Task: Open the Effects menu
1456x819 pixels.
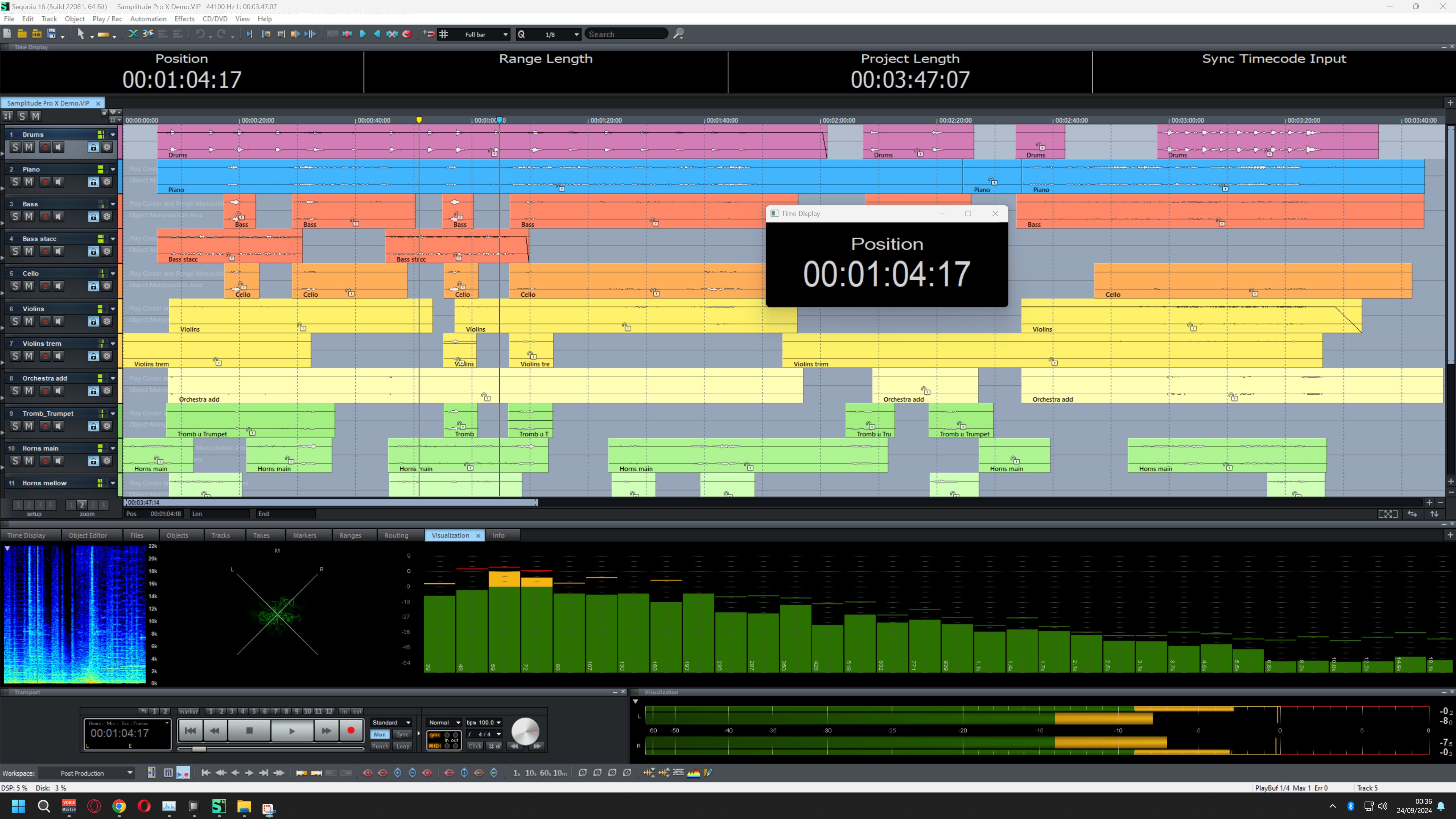Action: (184, 19)
